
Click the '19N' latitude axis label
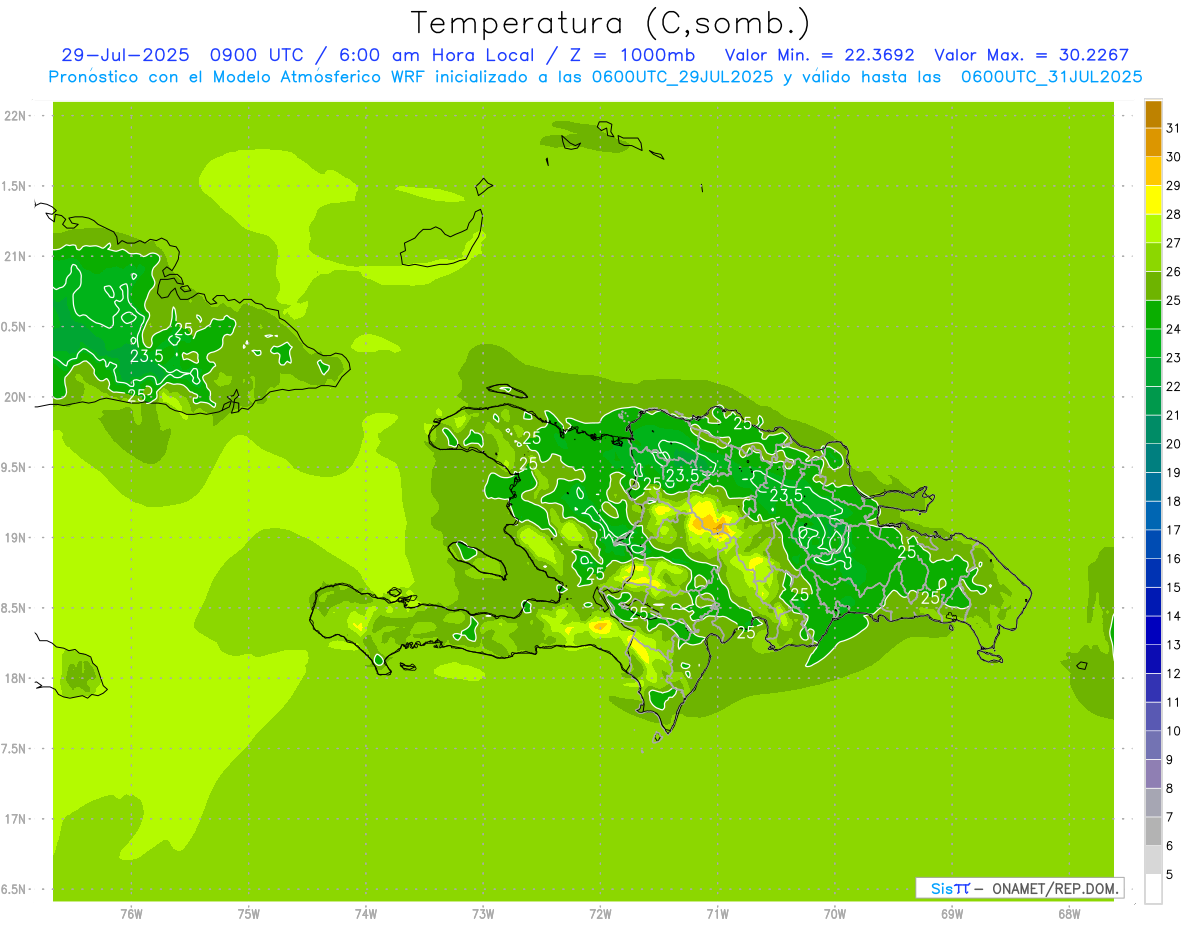(x=16, y=538)
